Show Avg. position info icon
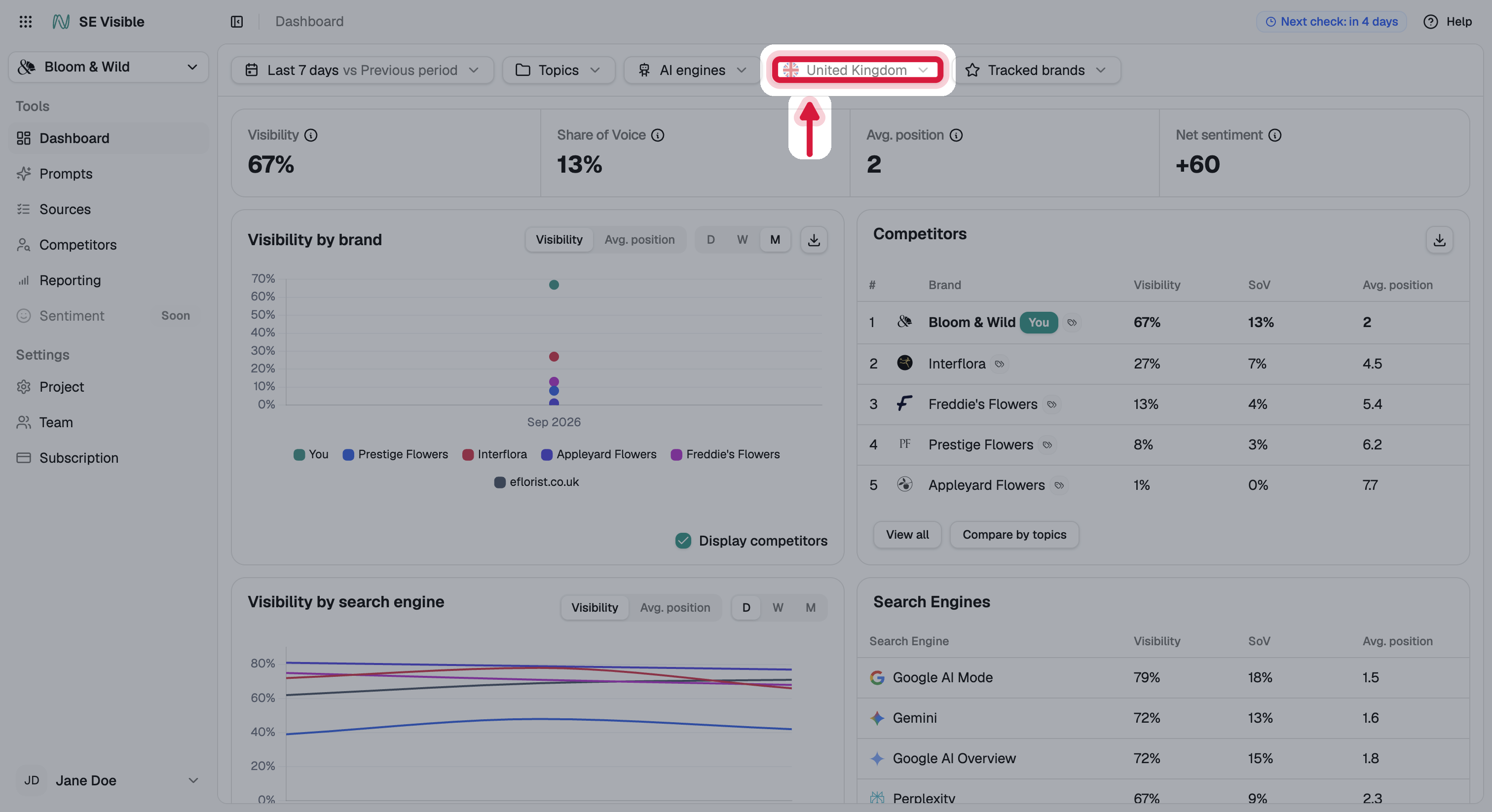 (x=956, y=135)
